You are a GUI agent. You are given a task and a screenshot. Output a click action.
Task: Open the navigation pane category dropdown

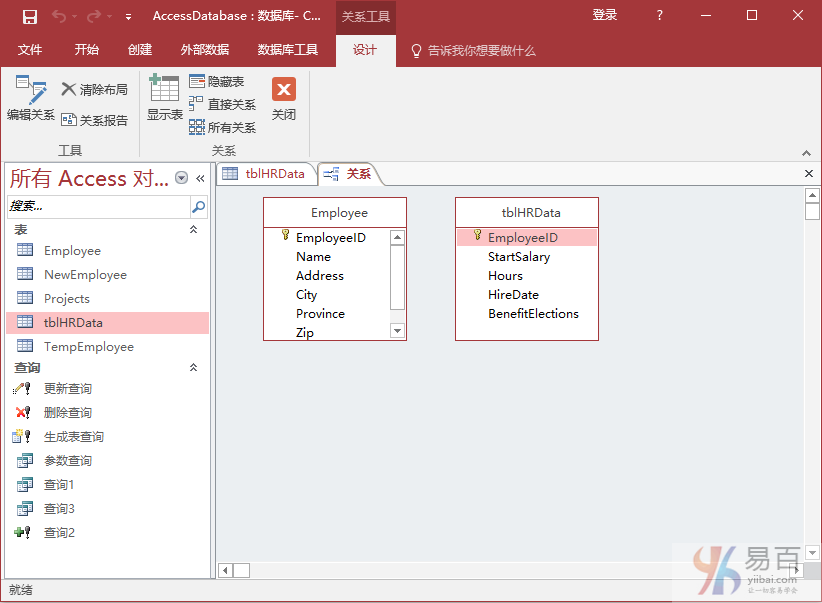click(x=181, y=178)
